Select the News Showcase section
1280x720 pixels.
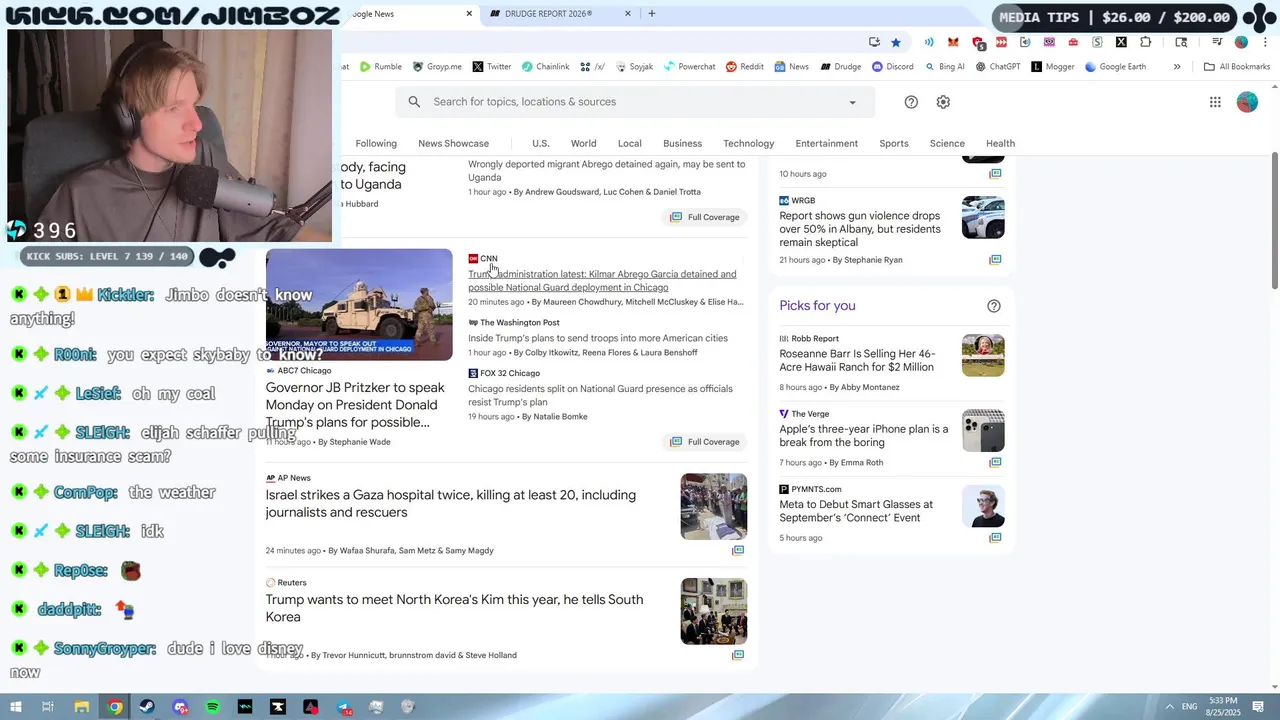point(453,143)
